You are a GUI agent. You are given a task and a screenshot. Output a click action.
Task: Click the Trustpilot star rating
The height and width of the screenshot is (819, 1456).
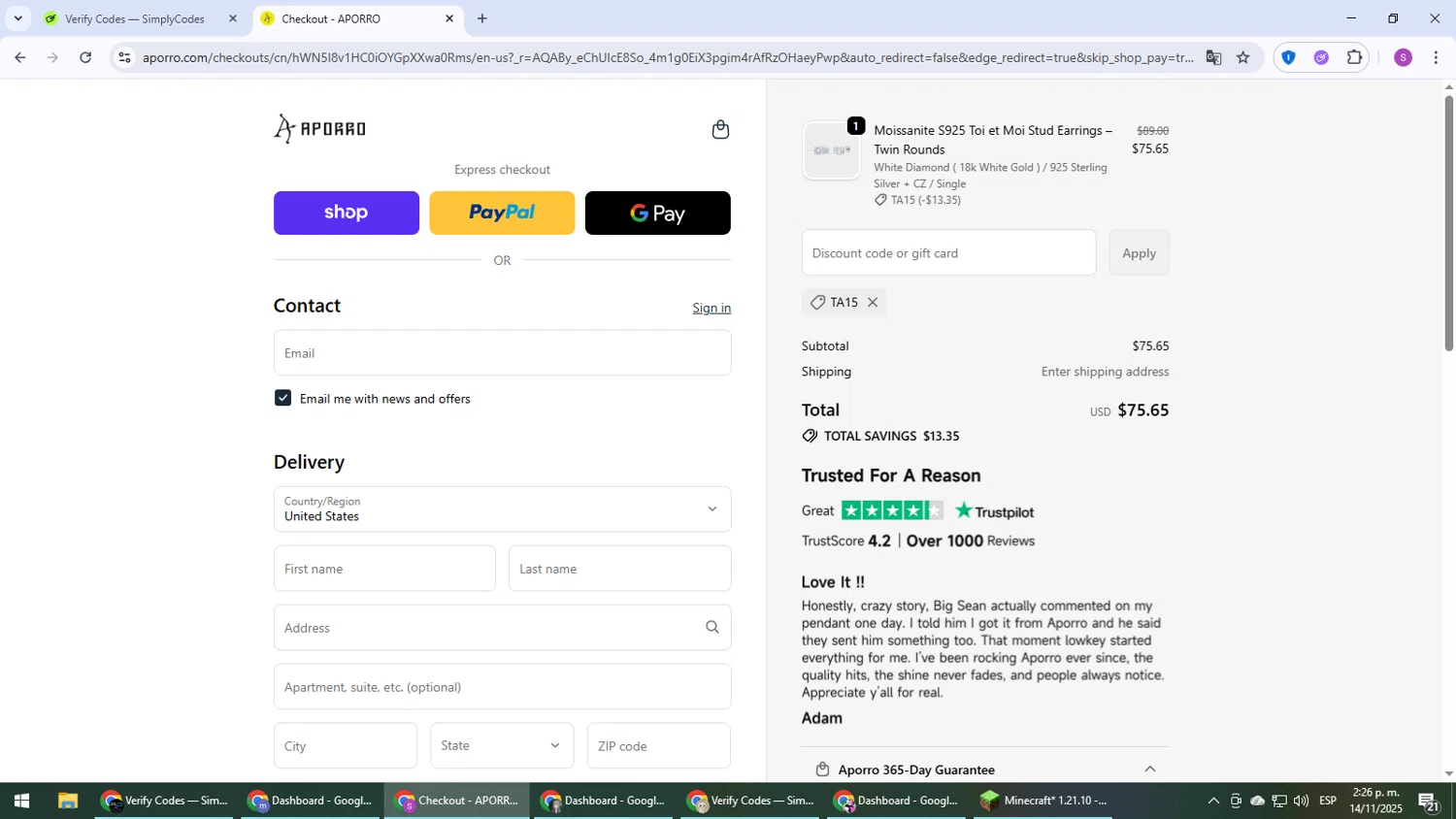(892, 510)
